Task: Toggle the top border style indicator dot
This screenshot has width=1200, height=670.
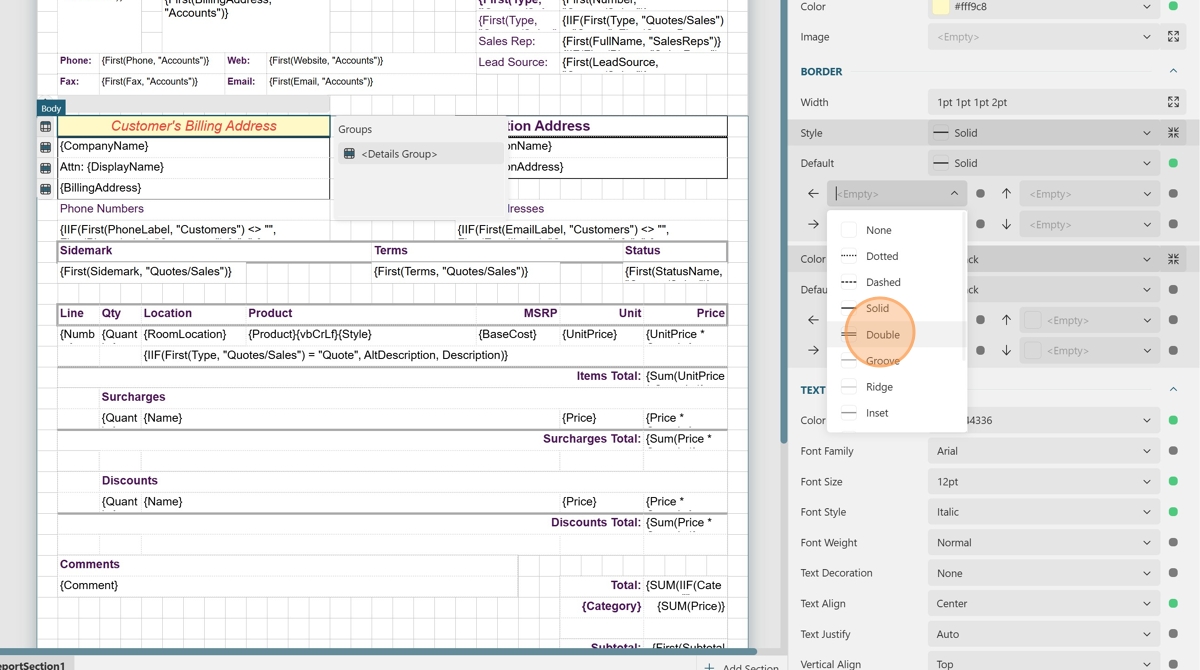Action: pyautogui.click(x=1173, y=194)
